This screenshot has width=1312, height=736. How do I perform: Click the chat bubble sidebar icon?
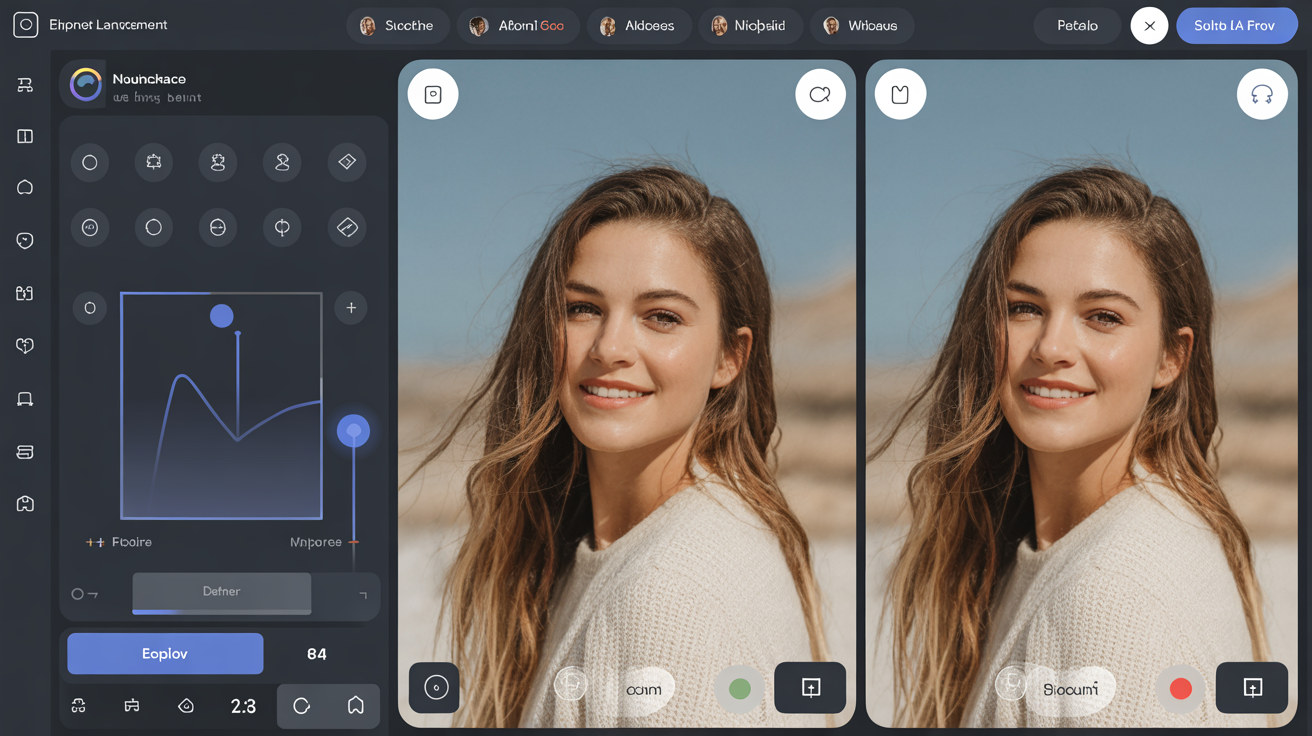pyautogui.click(x=25, y=188)
